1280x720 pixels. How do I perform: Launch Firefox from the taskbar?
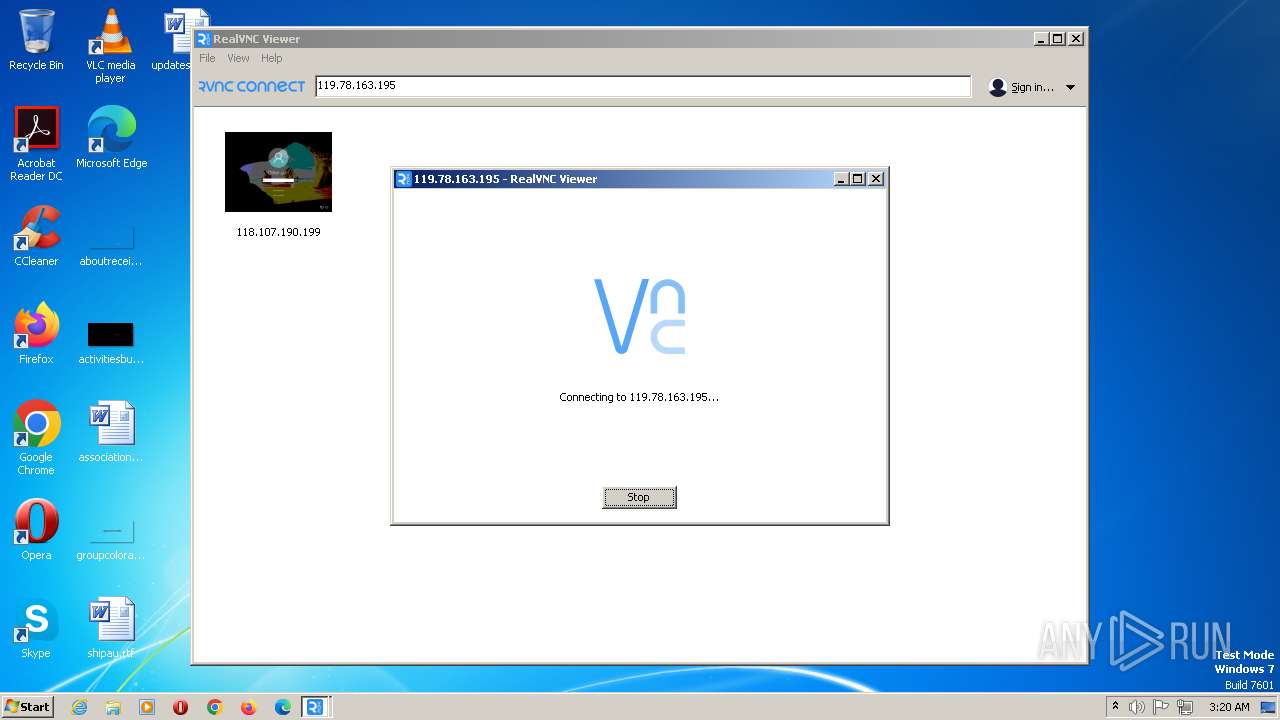[x=248, y=707]
